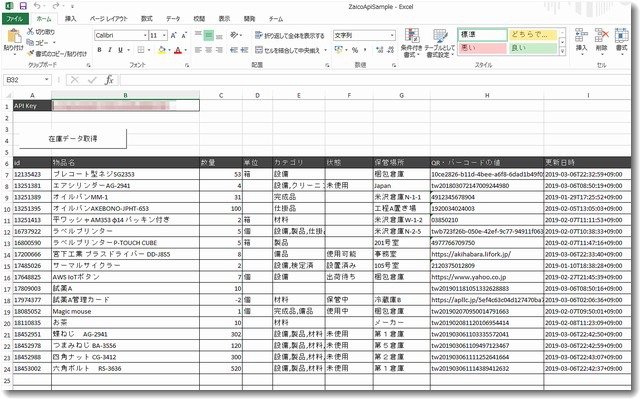Toggle center alignment button
Viewport: 640px width, 399px height.
pyautogui.click(x=209, y=50)
